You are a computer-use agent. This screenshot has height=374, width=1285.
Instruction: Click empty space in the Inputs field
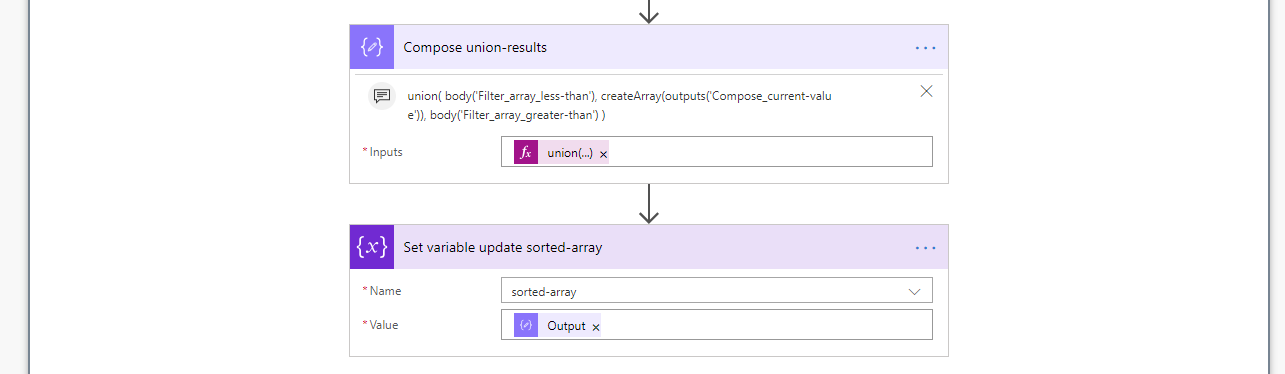pyautogui.click(x=770, y=152)
